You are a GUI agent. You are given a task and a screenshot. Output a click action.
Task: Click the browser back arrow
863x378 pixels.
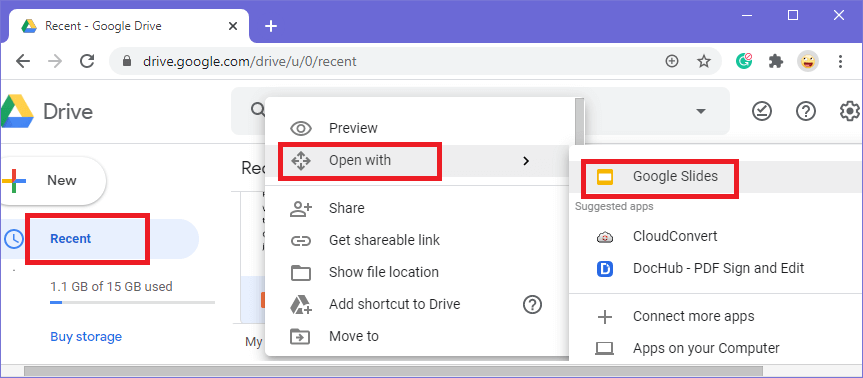23,61
